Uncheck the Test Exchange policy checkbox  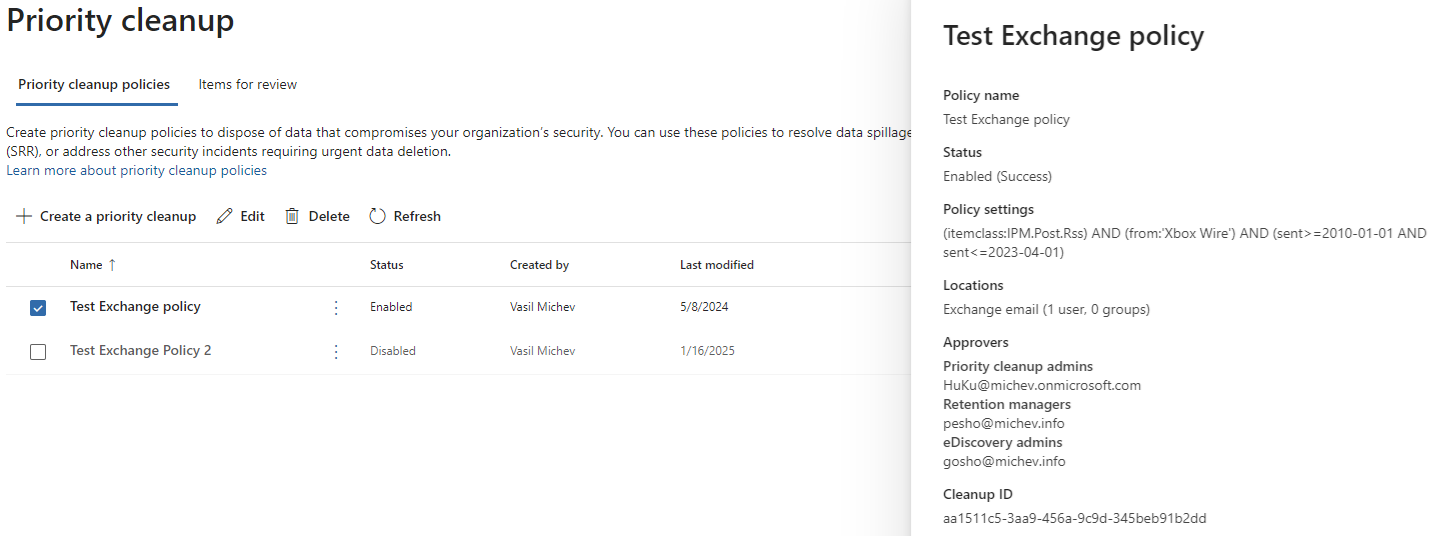pyautogui.click(x=38, y=308)
